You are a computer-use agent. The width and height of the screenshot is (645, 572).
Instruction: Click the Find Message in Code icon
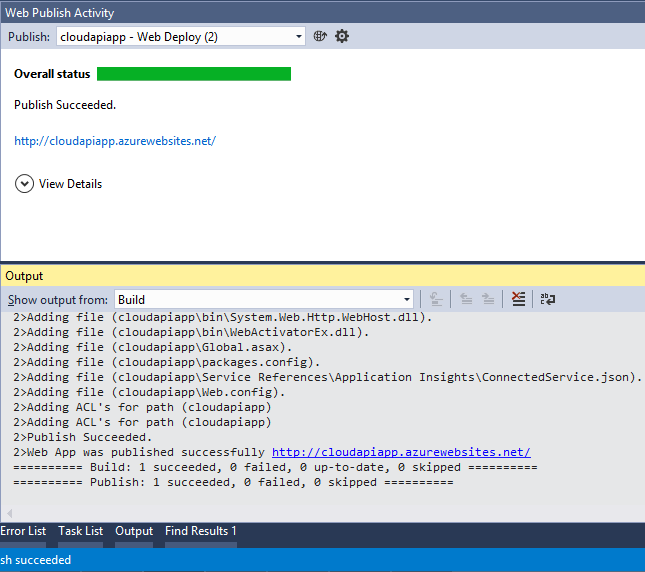[436, 299]
